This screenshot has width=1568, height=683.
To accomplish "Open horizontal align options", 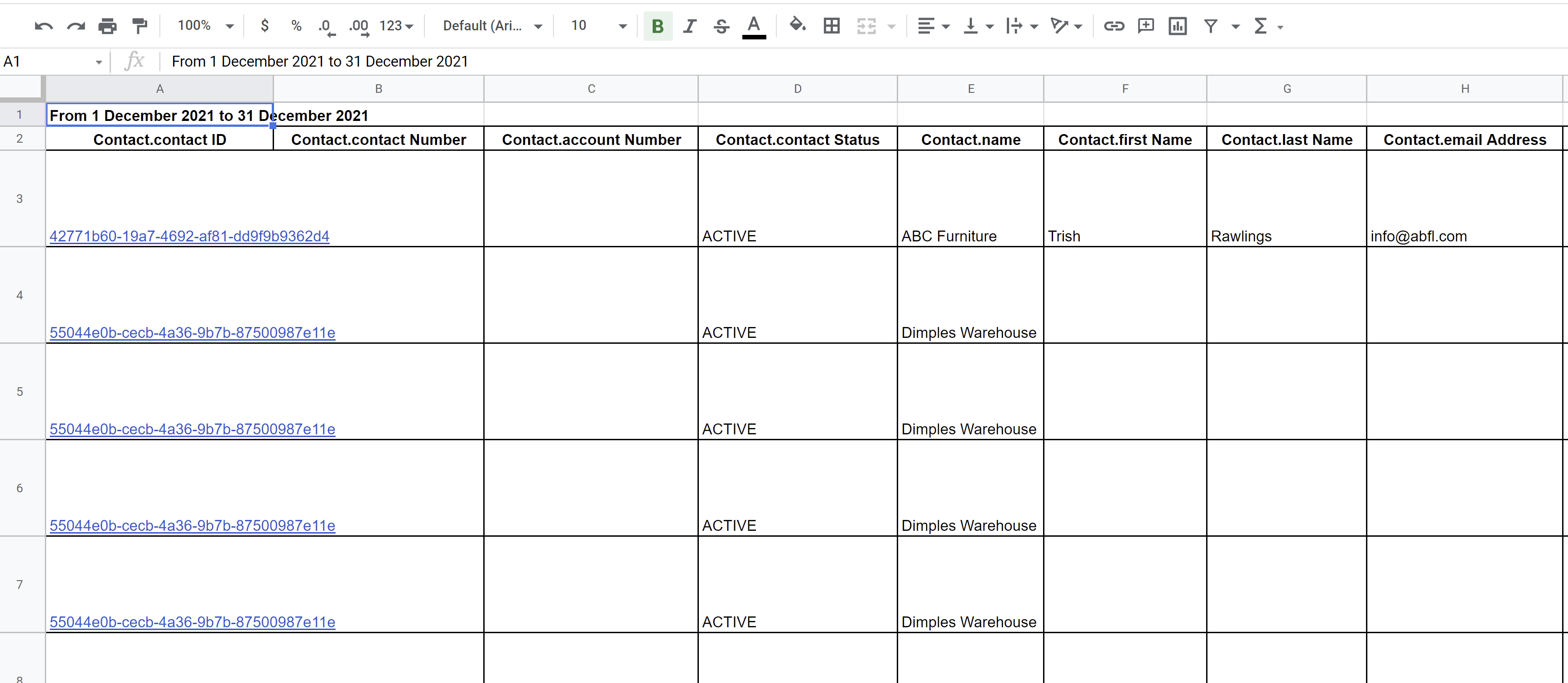I will point(933,26).
